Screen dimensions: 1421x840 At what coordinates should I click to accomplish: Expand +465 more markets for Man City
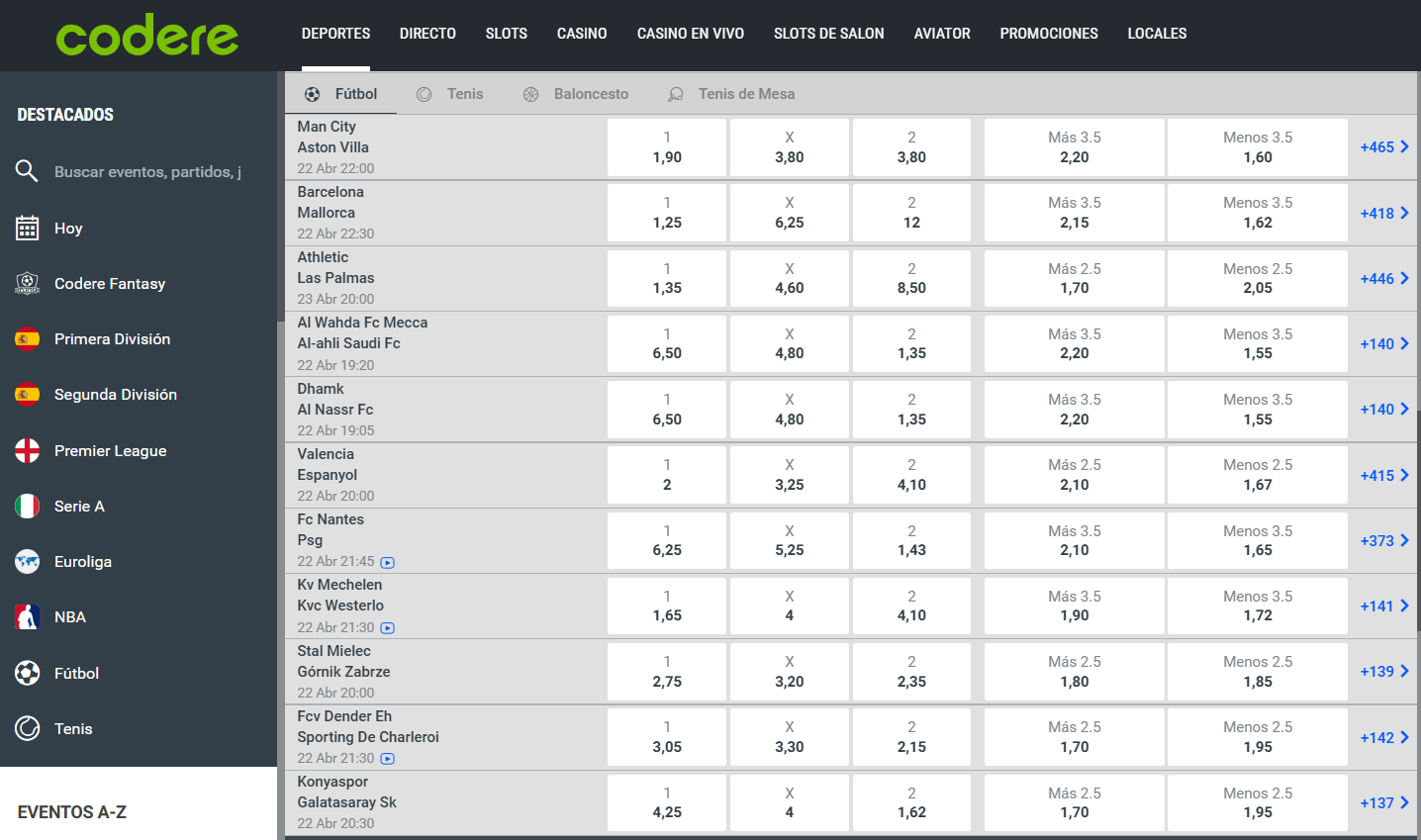1383,147
